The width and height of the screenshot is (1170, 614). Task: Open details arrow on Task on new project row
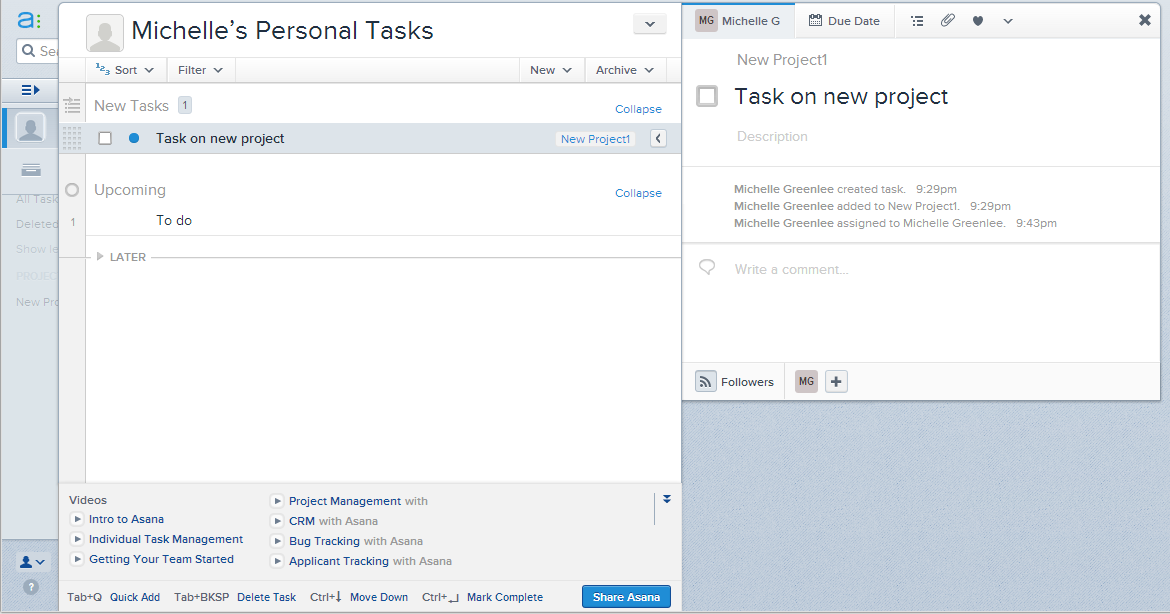(x=658, y=139)
